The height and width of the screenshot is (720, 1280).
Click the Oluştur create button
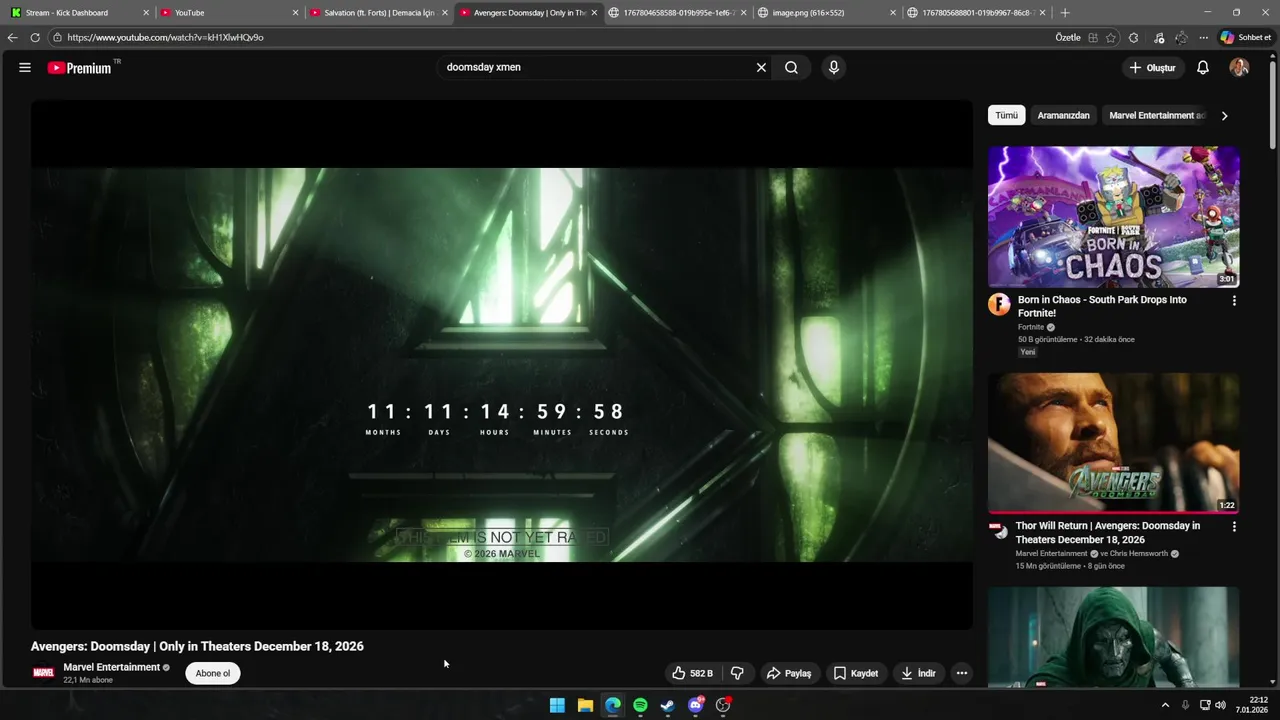click(x=1153, y=68)
